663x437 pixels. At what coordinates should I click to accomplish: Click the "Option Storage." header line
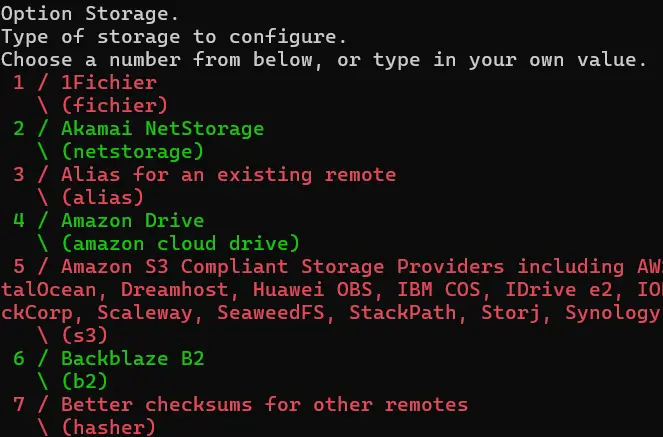coord(85,14)
